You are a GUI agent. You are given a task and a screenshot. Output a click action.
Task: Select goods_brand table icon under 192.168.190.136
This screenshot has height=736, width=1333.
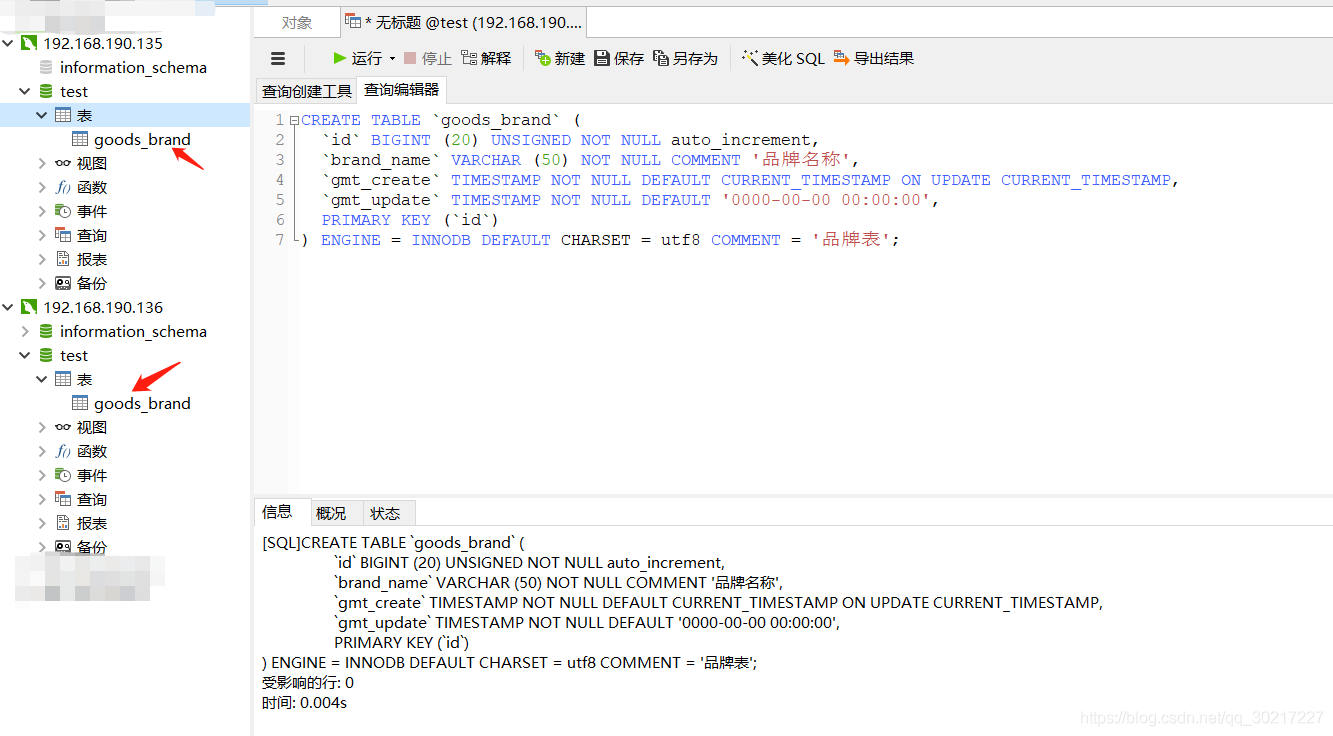[80, 404]
